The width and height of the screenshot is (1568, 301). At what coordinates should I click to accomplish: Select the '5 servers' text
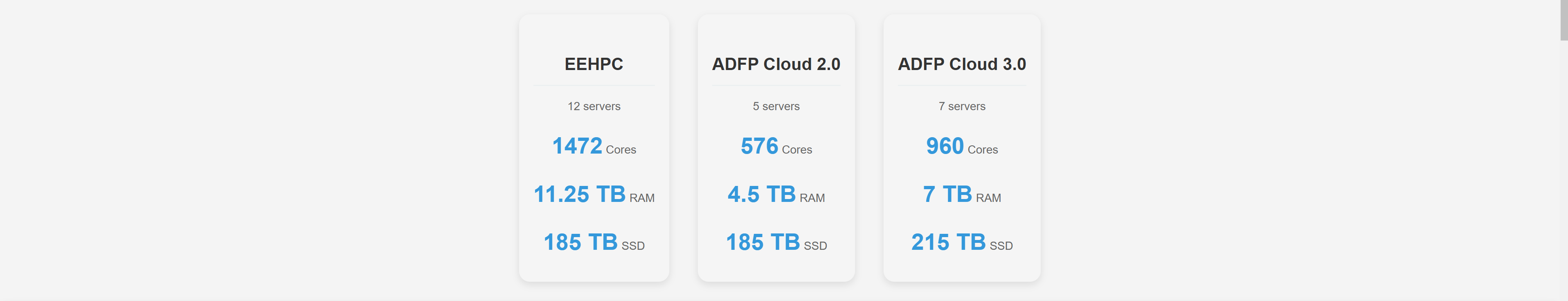tap(776, 106)
